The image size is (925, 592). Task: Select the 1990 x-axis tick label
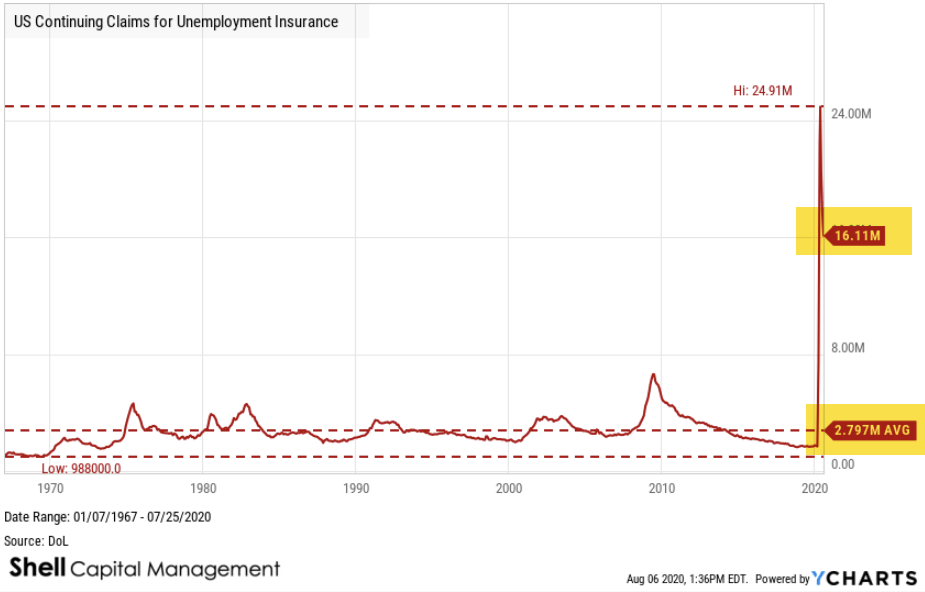(x=356, y=488)
